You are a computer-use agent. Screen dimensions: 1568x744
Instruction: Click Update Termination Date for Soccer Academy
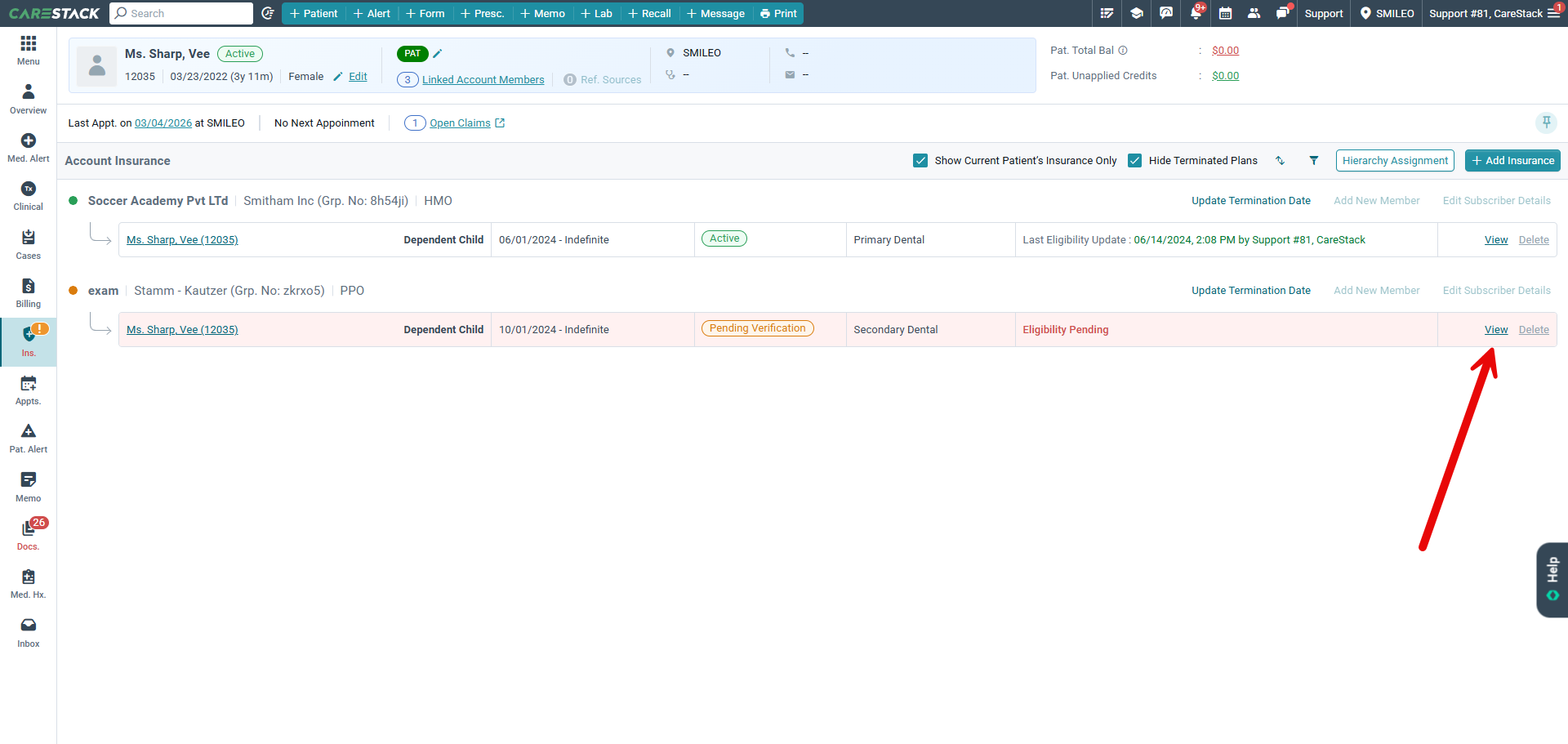click(1250, 201)
